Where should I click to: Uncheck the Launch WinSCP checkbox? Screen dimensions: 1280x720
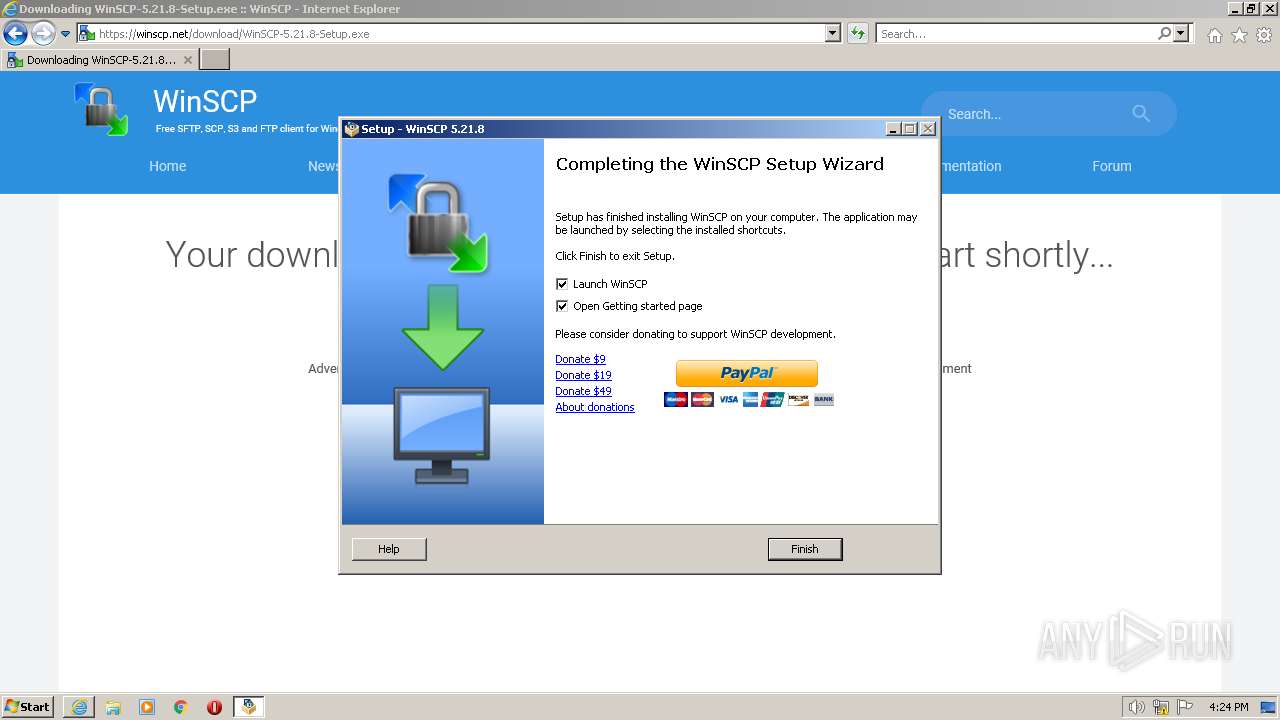tap(562, 284)
